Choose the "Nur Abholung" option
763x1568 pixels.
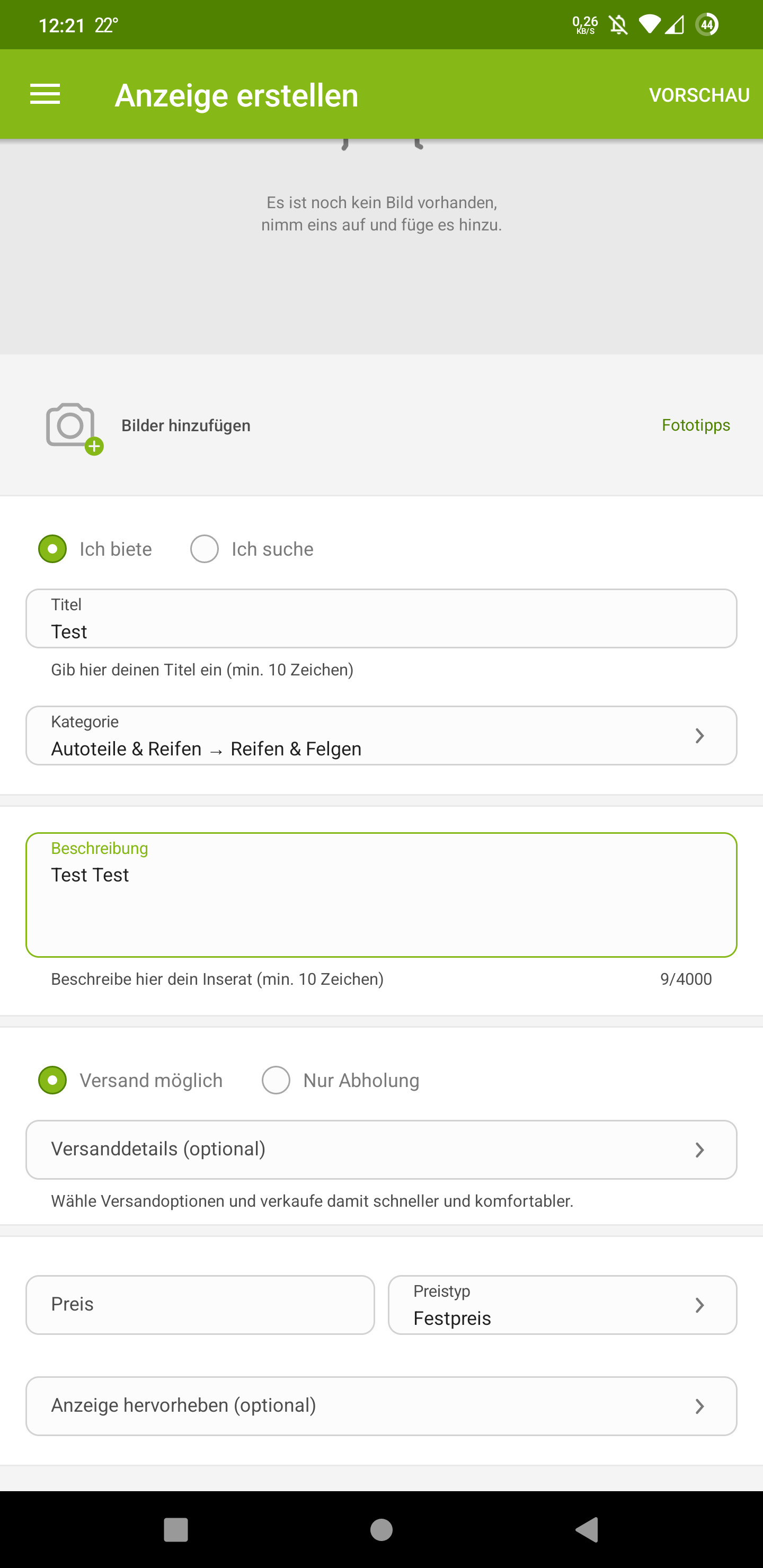coord(276,1081)
